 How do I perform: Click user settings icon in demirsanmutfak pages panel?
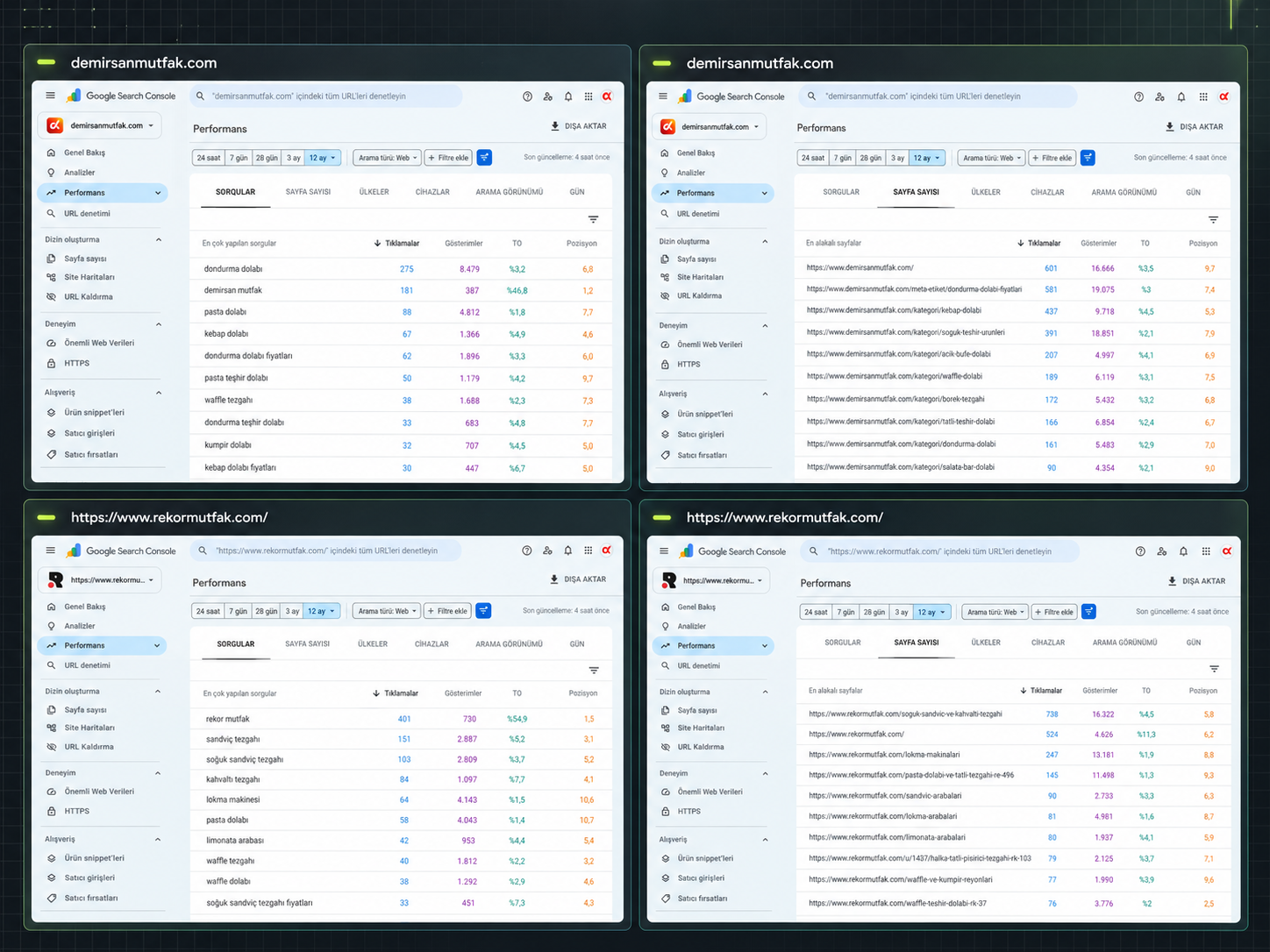[1159, 96]
